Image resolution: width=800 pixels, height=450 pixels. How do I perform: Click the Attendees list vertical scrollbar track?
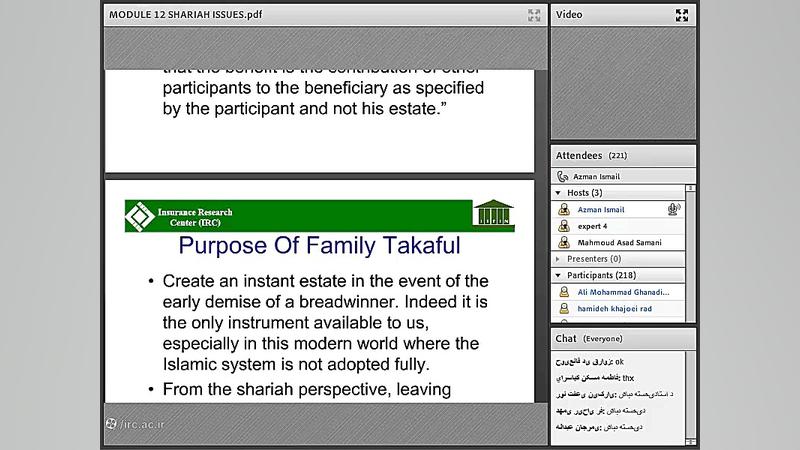click(x=690, y=255)
